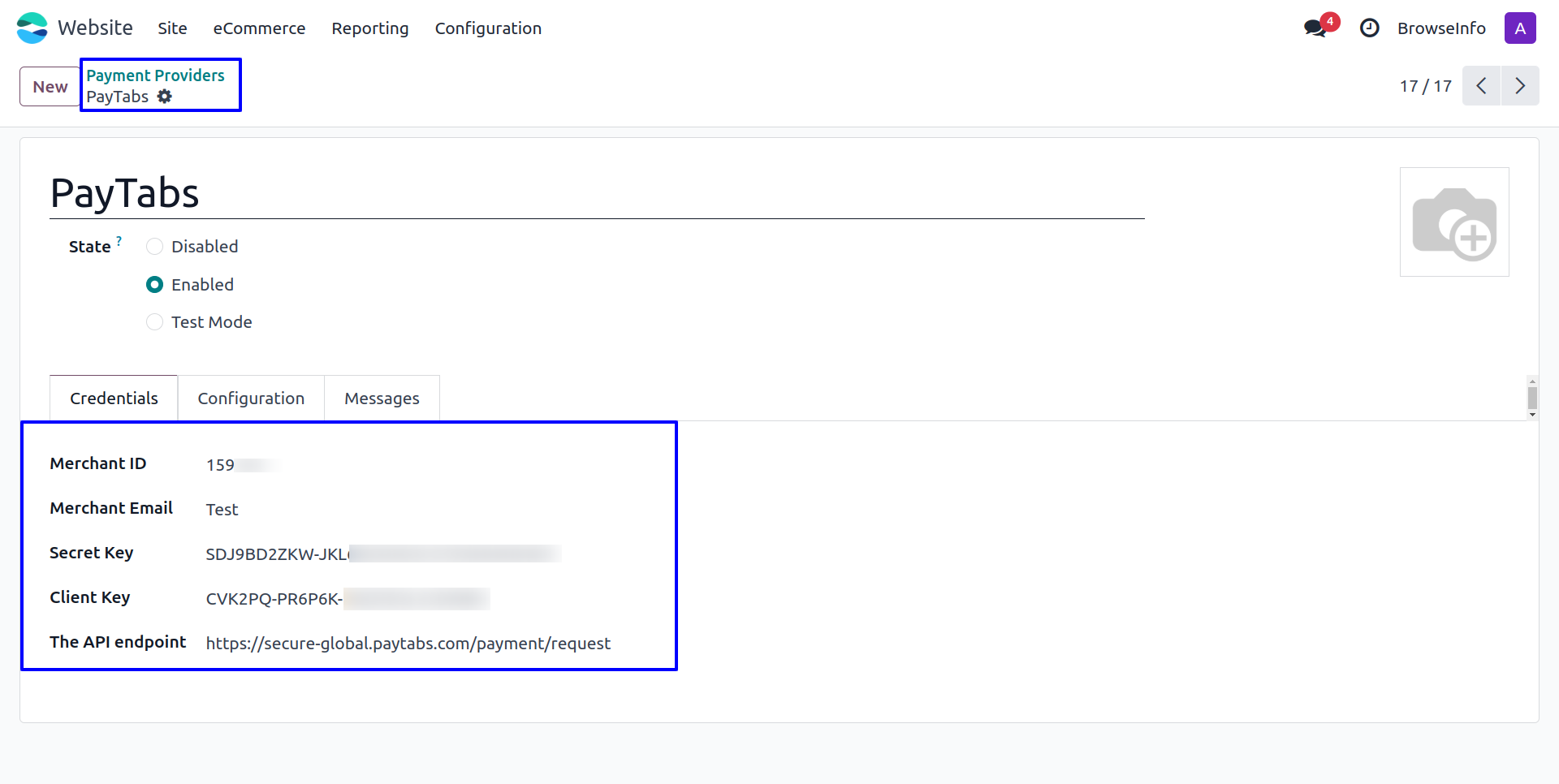Go to previous record arrow

point(1481,86)
